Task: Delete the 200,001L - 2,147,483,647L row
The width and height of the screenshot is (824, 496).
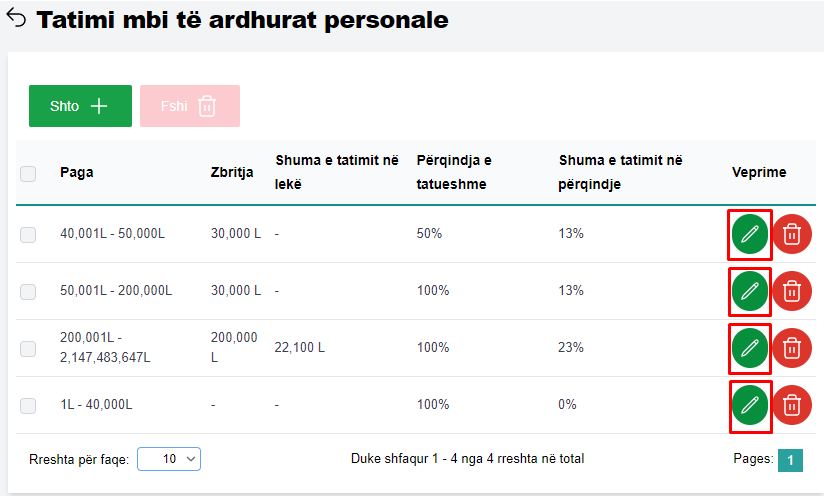Action: pos(792,348)
